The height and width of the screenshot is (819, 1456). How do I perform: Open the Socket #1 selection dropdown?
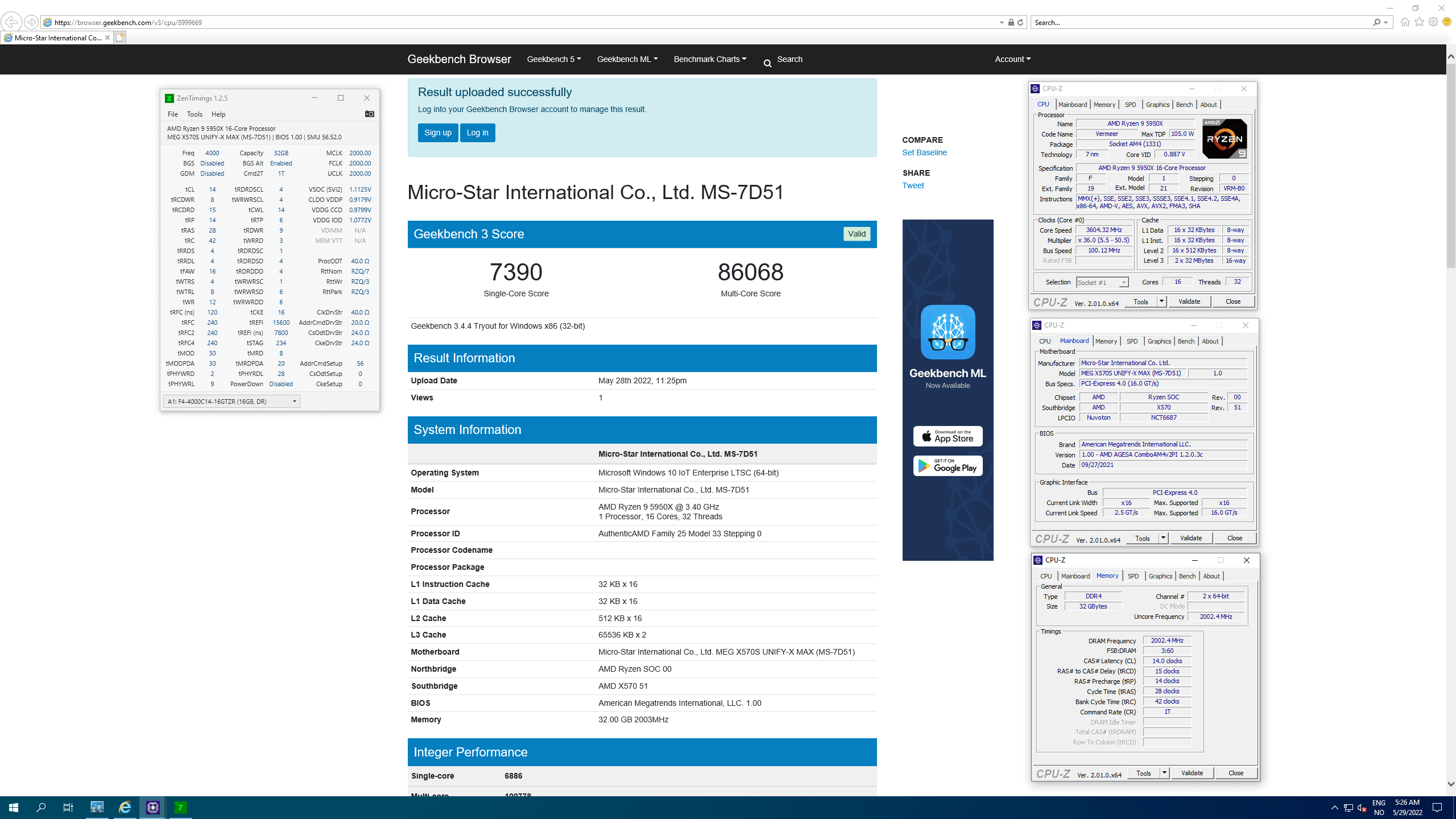[x=1102, y=283]
